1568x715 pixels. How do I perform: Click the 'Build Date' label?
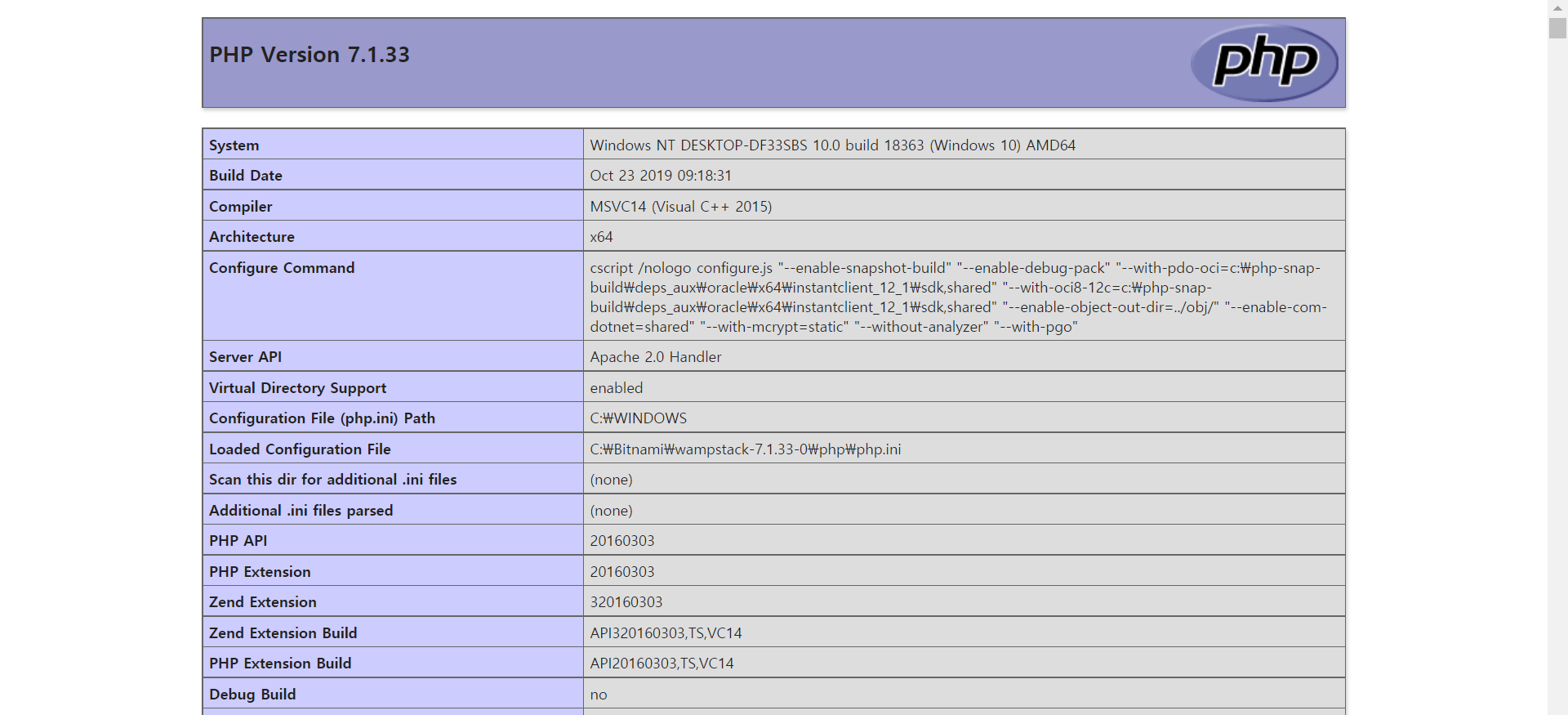pos(246,176)
